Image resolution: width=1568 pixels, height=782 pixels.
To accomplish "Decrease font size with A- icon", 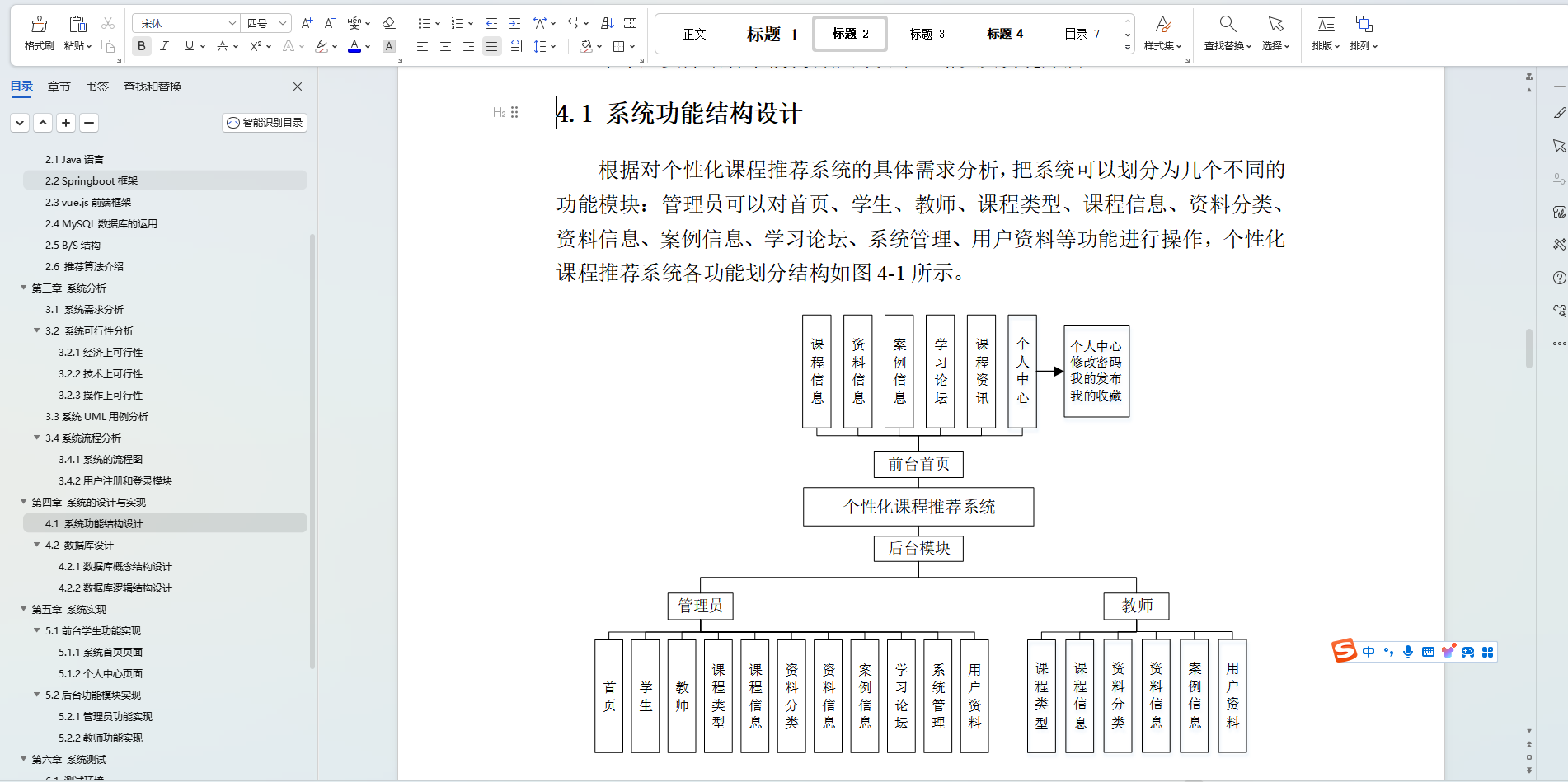I will point(330,23).
